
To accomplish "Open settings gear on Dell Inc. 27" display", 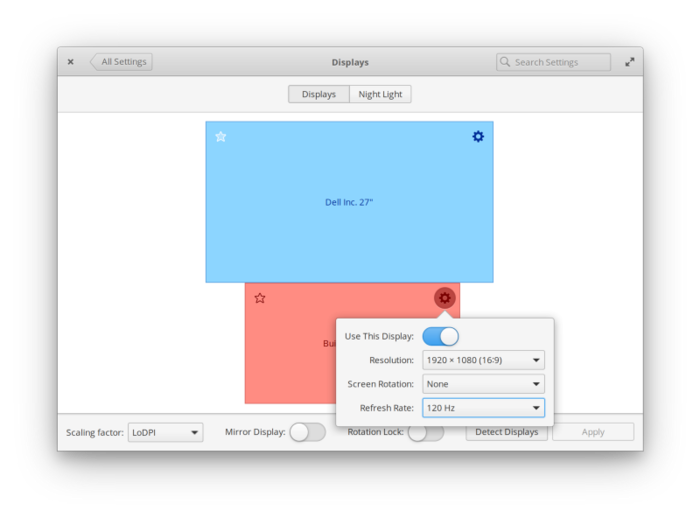I will (x=478, y=136).
